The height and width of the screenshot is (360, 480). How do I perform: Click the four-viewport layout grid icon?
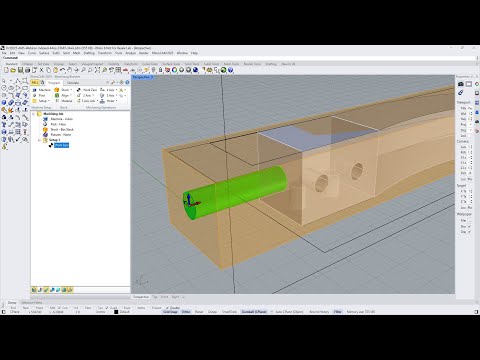[118, 70]
